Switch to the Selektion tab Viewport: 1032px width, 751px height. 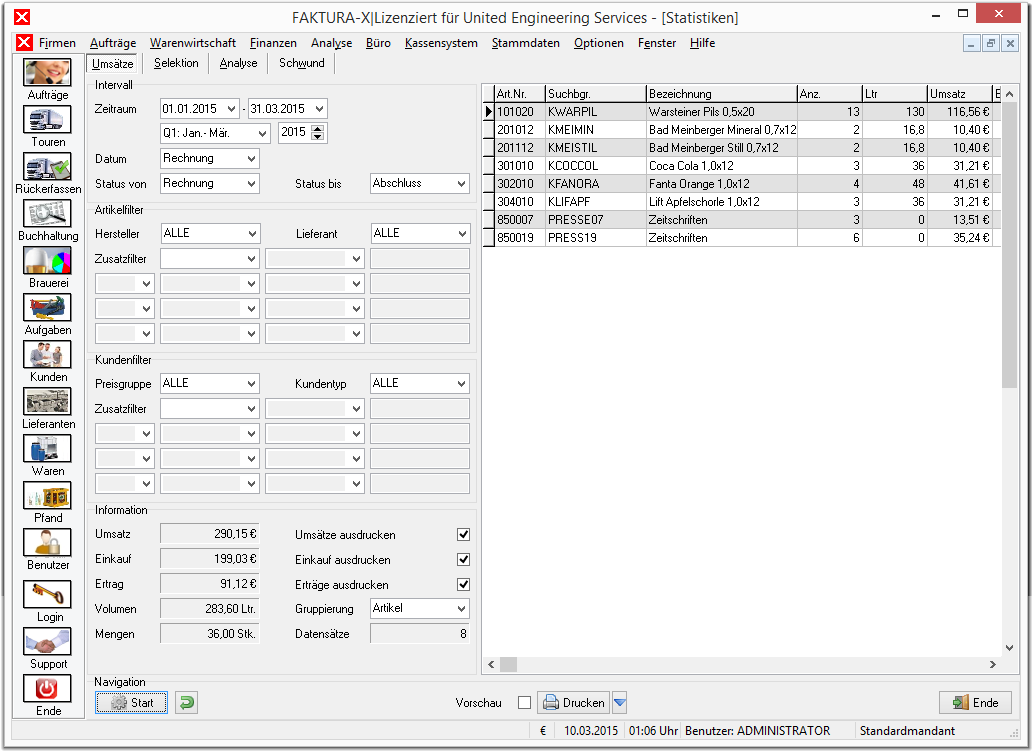point(176,63)
